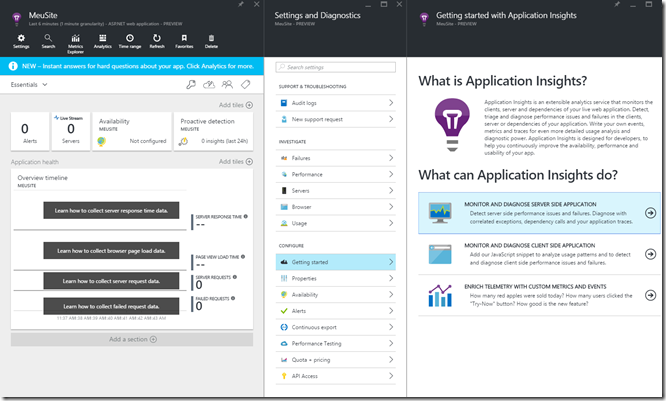Open Enrich Telemetry with Custom Metrics
The height and width of the screenshot is (401, 666).
pos(539,295)
